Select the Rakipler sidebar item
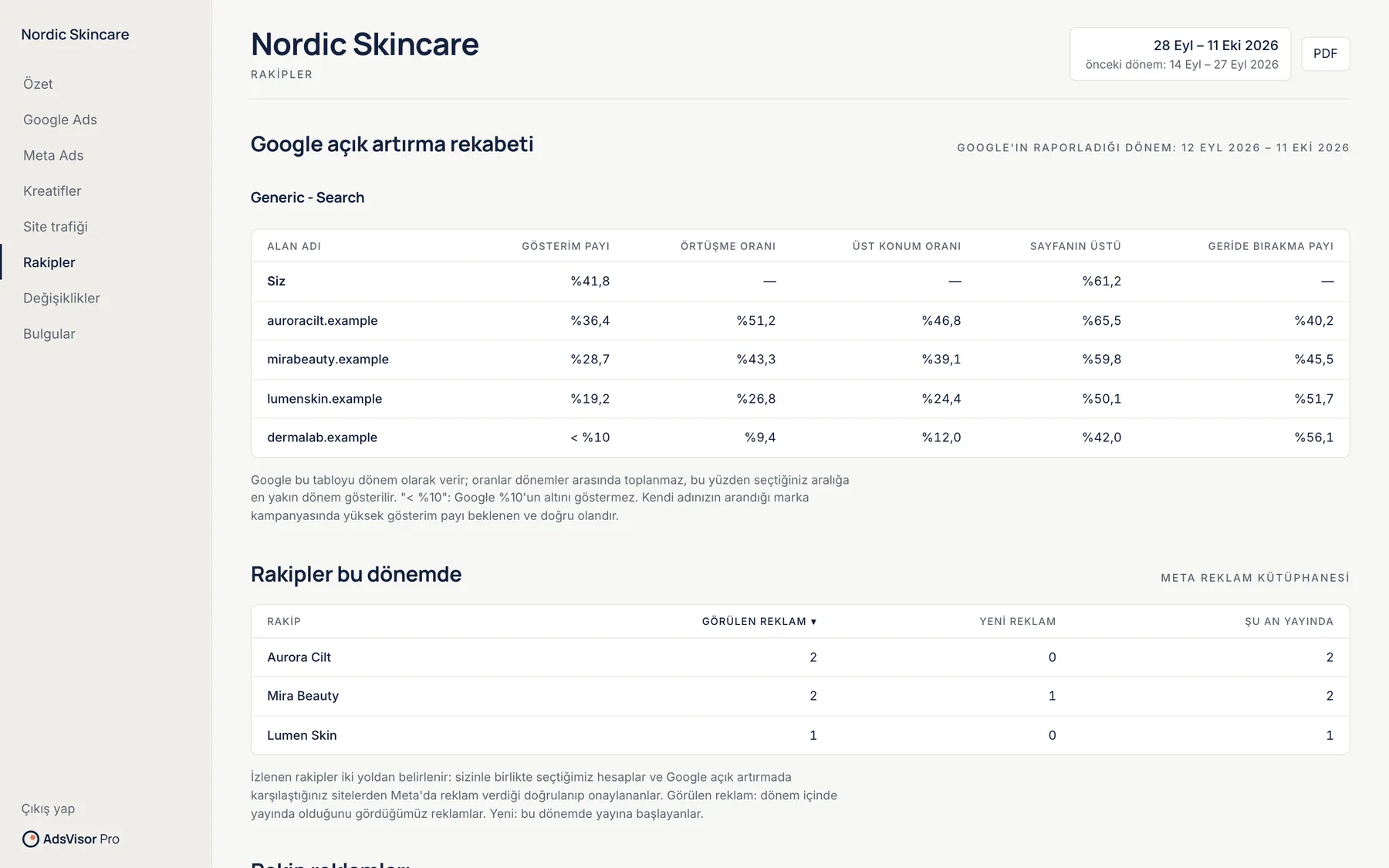 [x=49, y=262]
